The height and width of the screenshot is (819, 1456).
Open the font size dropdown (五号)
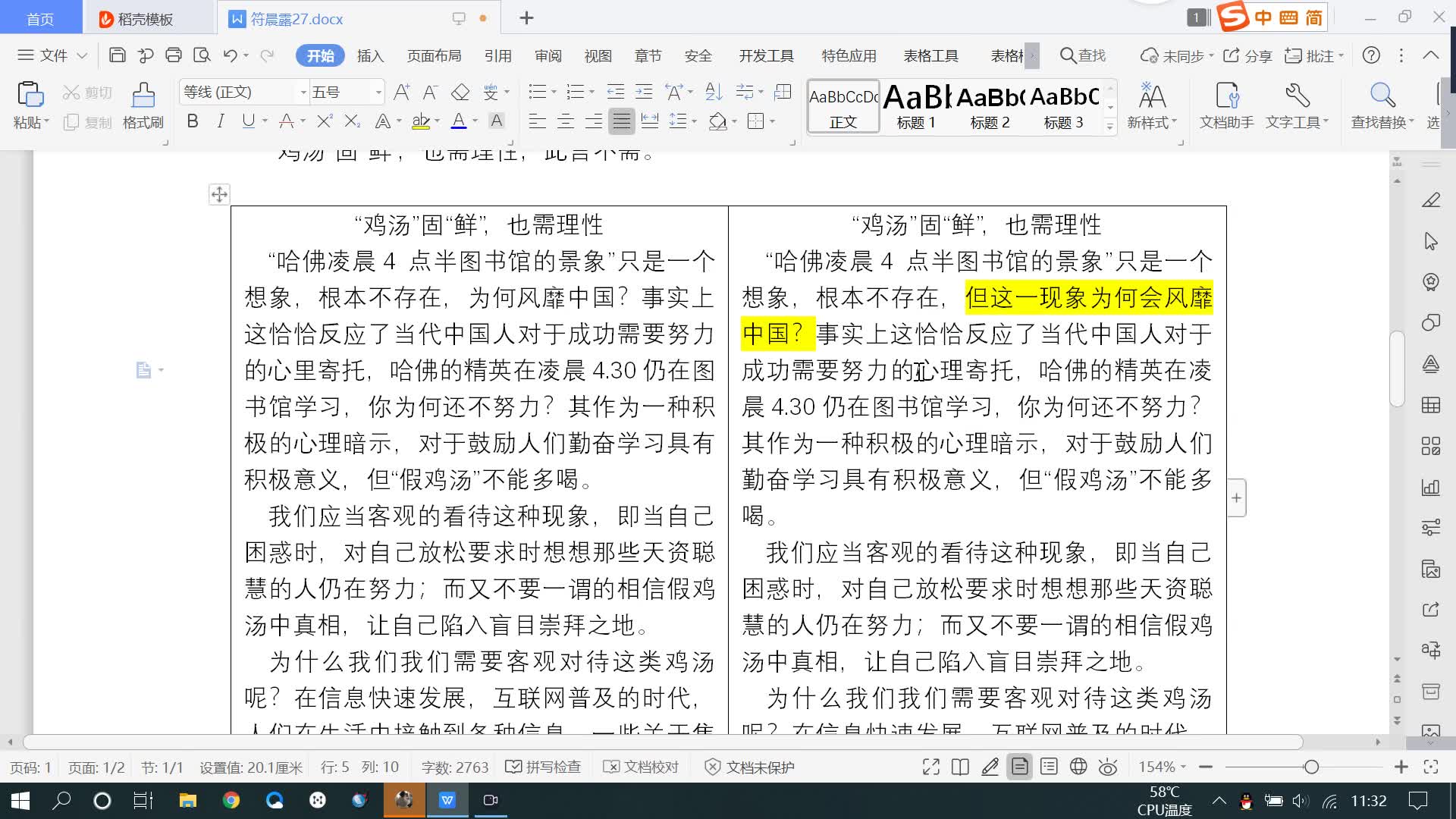tap(378, 93)
